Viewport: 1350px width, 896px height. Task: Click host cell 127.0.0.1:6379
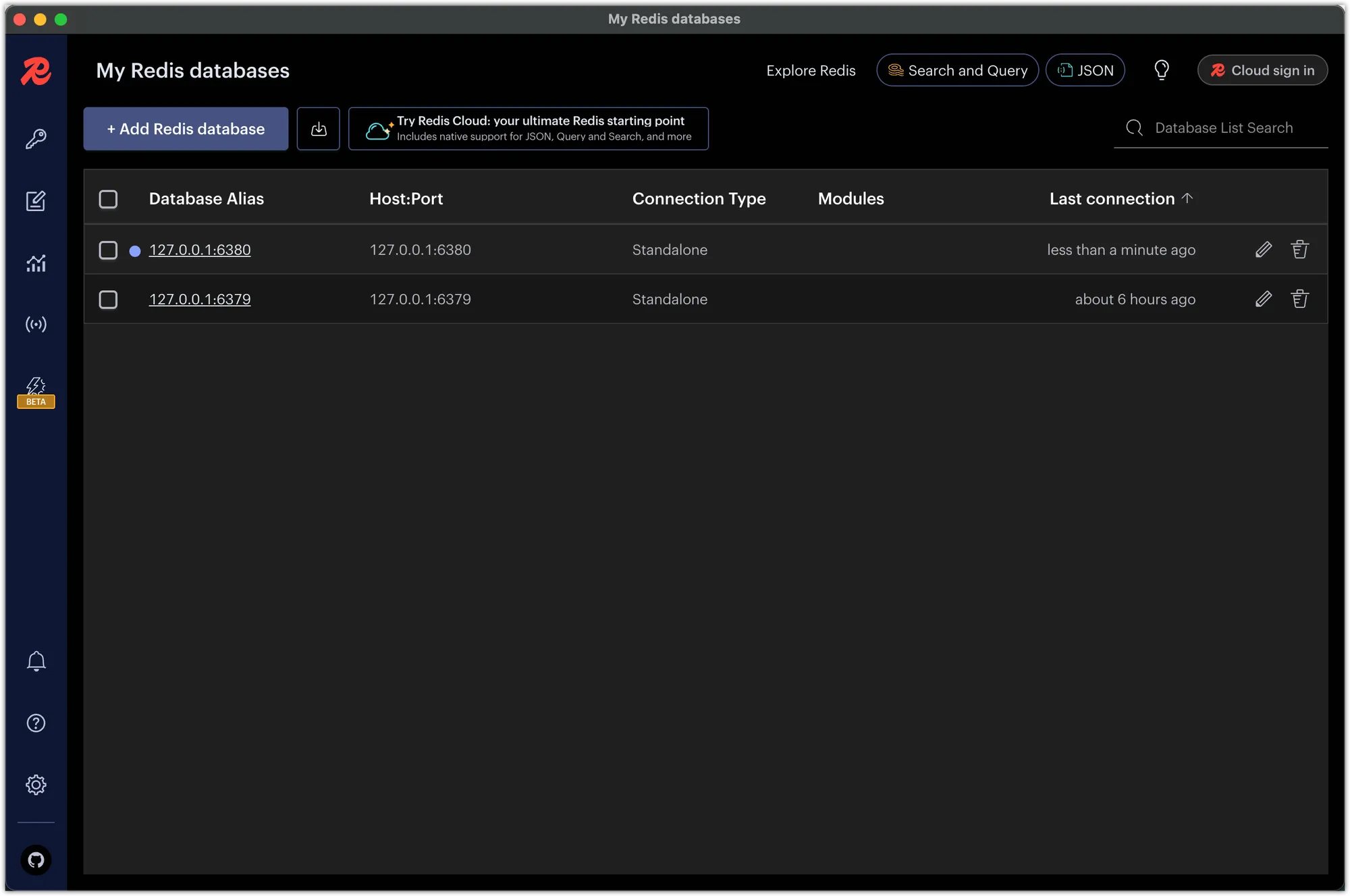coord(420,300)
